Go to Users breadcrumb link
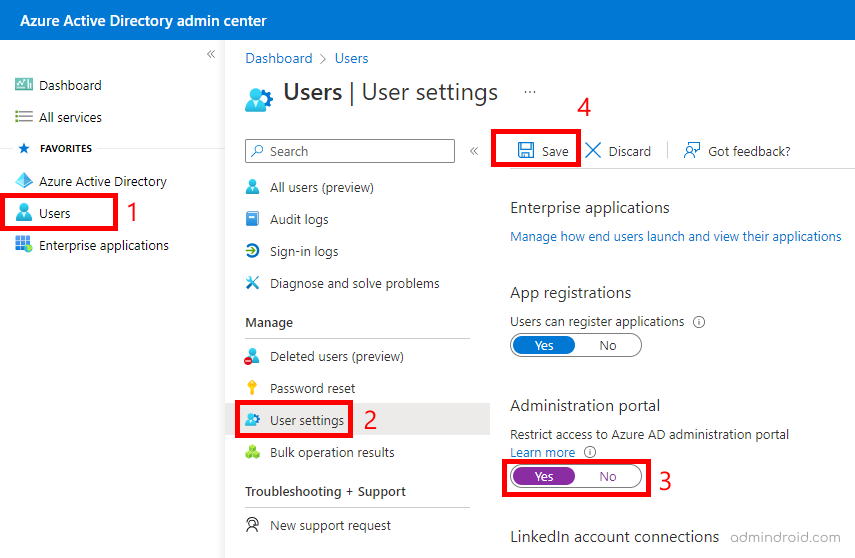 coord(351,58)
